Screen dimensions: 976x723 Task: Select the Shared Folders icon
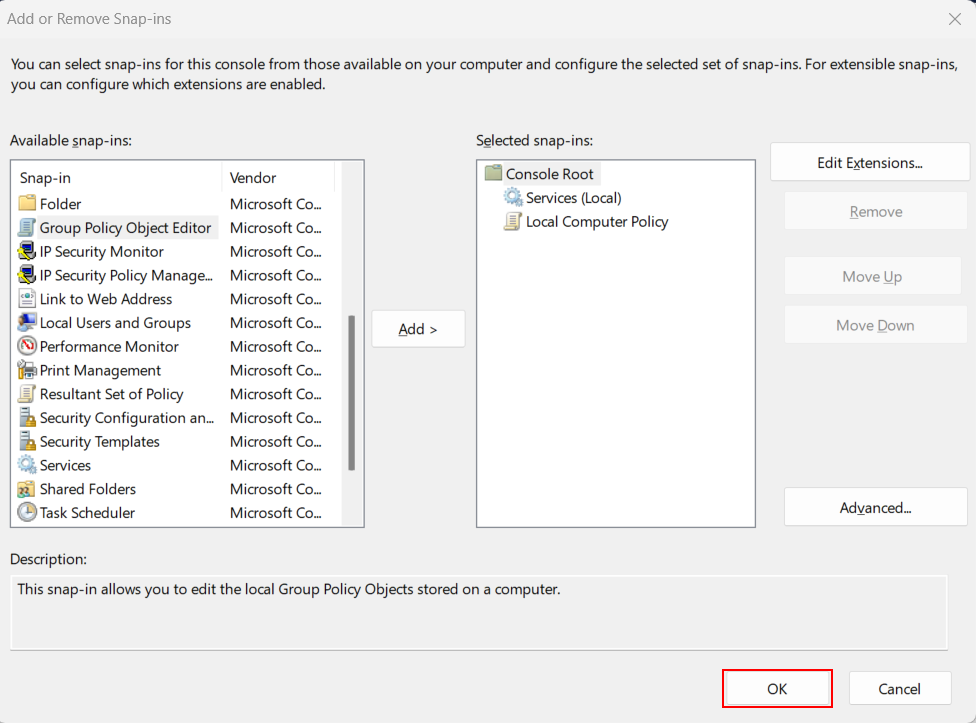point(27,489)
